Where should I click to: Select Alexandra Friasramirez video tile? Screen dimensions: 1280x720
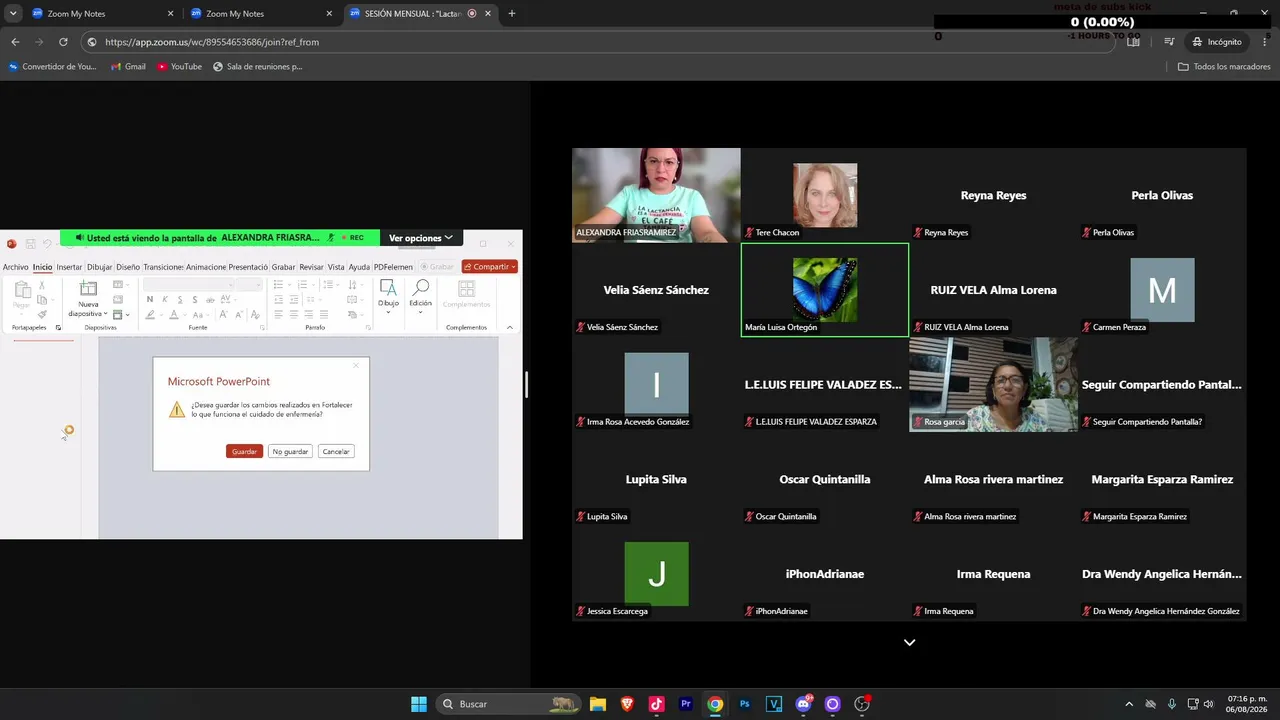click(x=656, y=195)
